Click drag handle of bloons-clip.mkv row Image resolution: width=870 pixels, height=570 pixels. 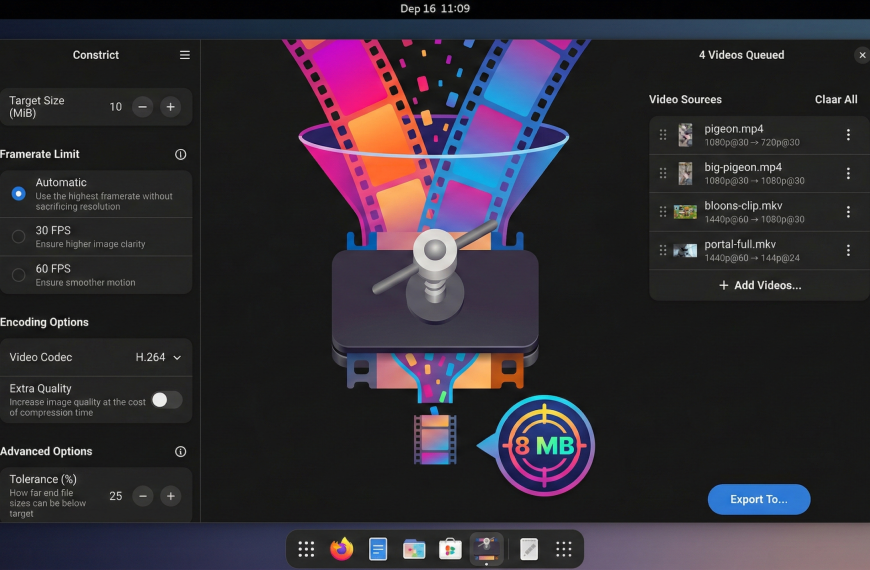pyautogui.click(x=662, y=211)
